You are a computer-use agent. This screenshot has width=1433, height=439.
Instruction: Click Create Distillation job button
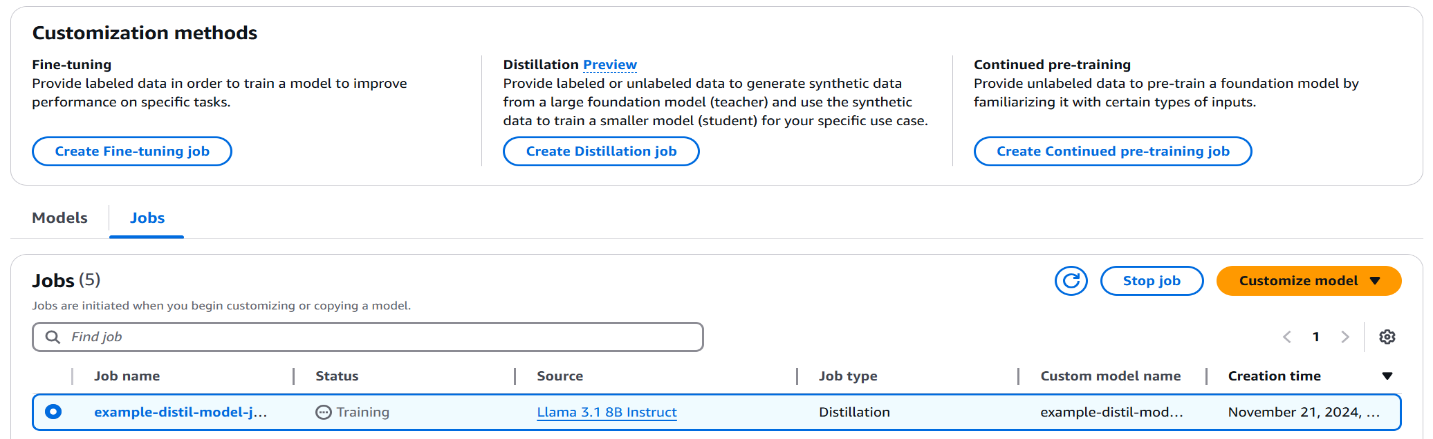[601, 151]
